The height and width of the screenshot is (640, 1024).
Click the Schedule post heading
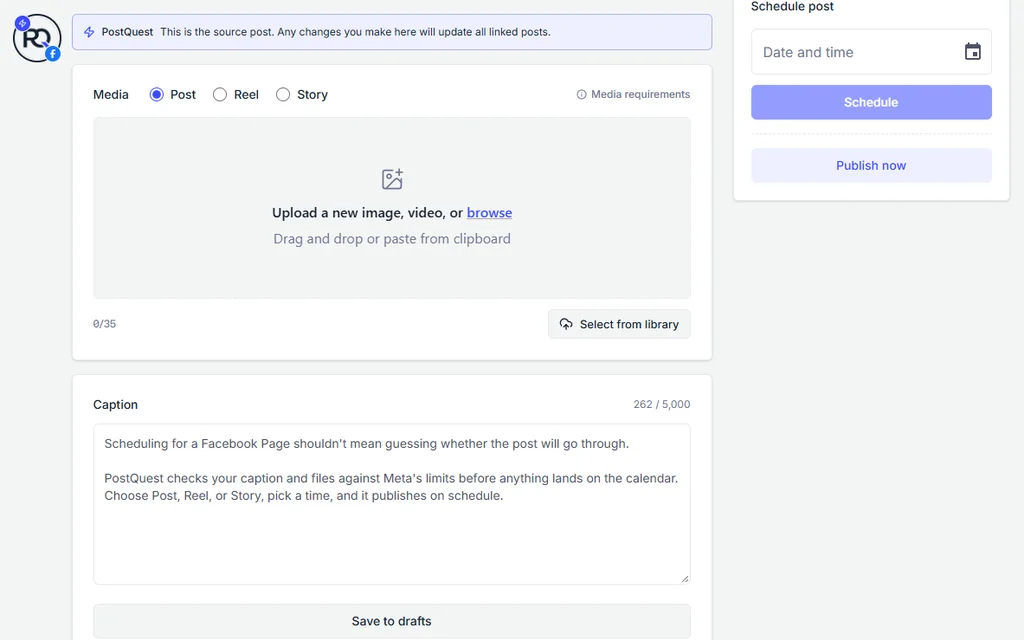tap(792, 7)
